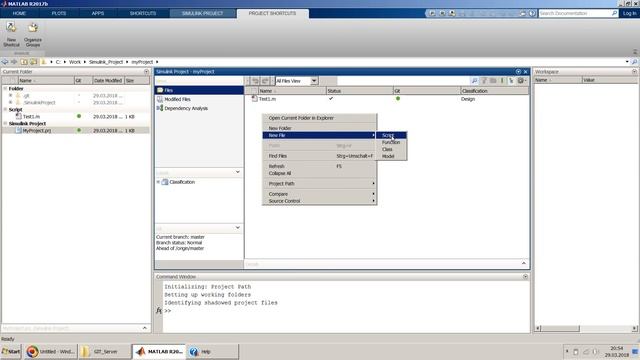Click the Log In button
640x360 pixels.
point(629,13)
